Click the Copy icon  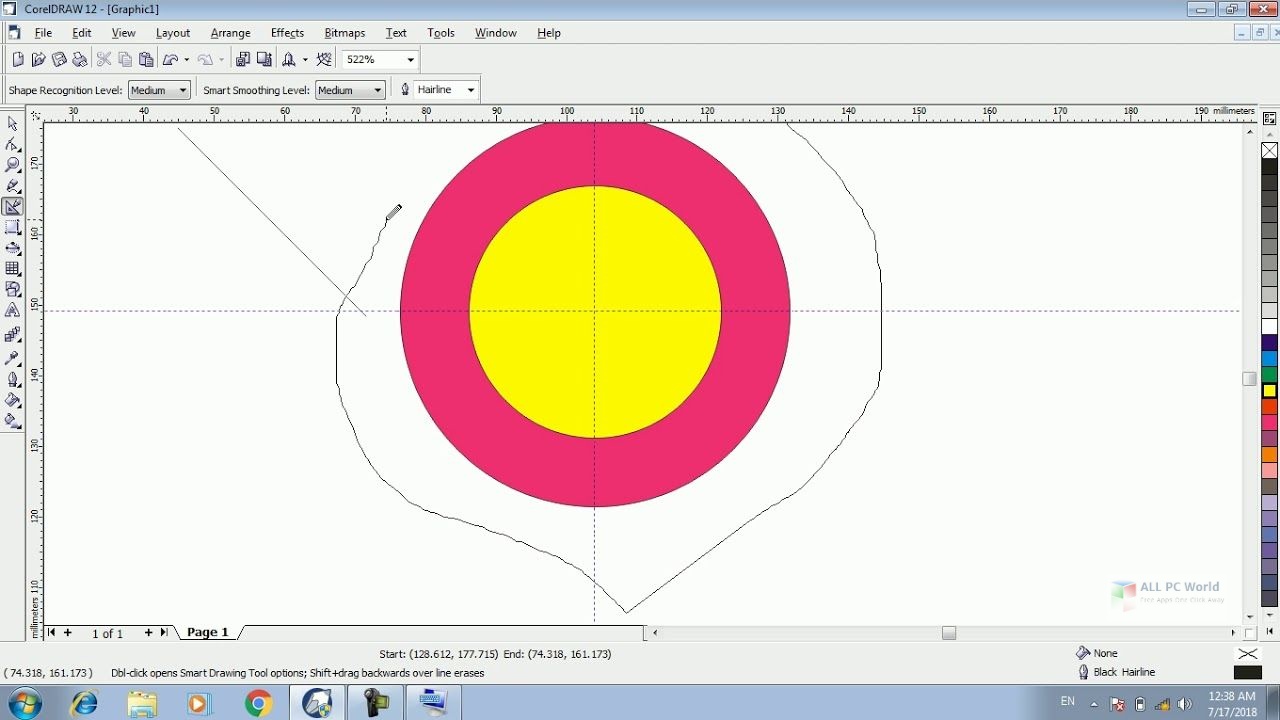[x=125, y=60]
